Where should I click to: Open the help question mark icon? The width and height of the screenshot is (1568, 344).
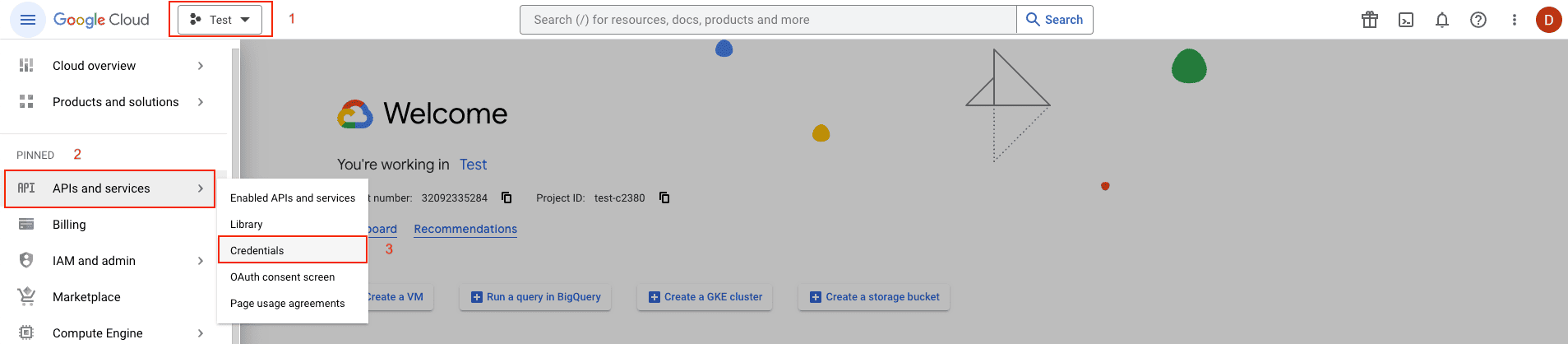1478,20
